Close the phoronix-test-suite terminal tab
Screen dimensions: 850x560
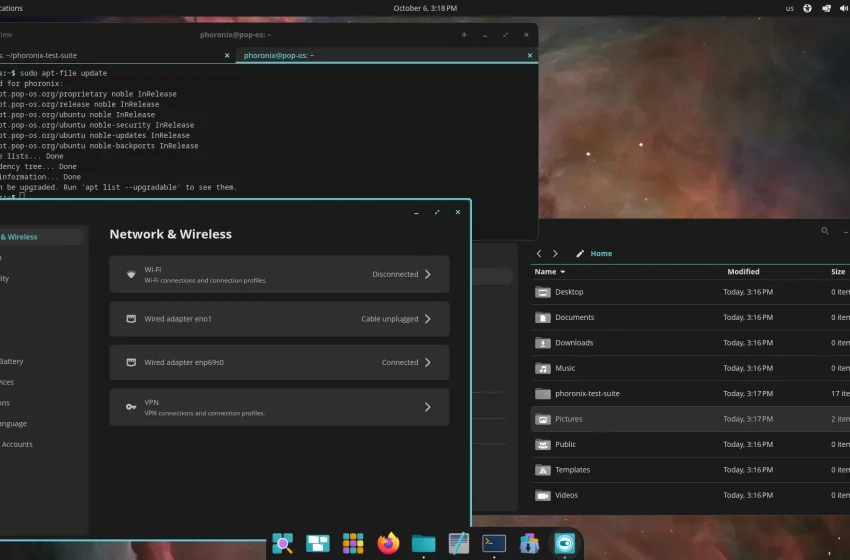[x=227, y=55]
